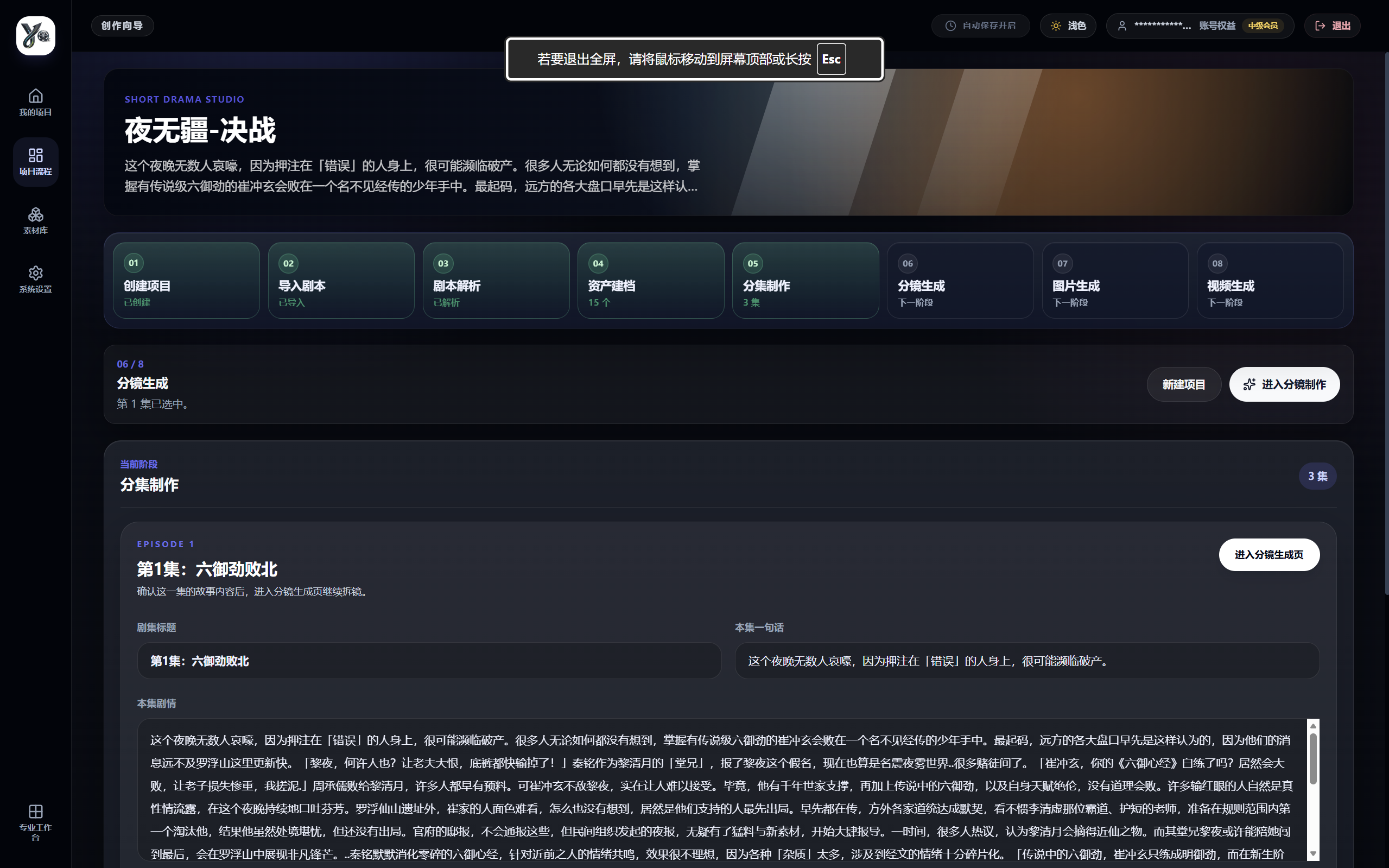This screenshot has height=868, width=1389.
Task: Click heading 第1集：六御劲败北
Action: click(x=207, y=569)
